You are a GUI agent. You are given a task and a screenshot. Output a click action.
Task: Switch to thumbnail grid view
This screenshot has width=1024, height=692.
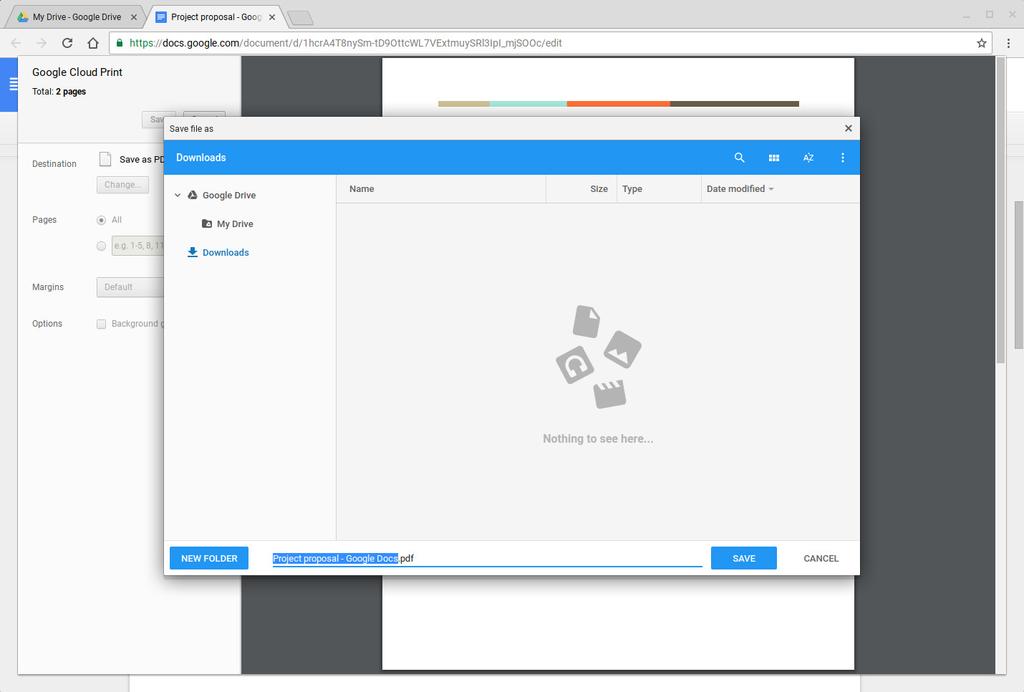click(774, 157)
